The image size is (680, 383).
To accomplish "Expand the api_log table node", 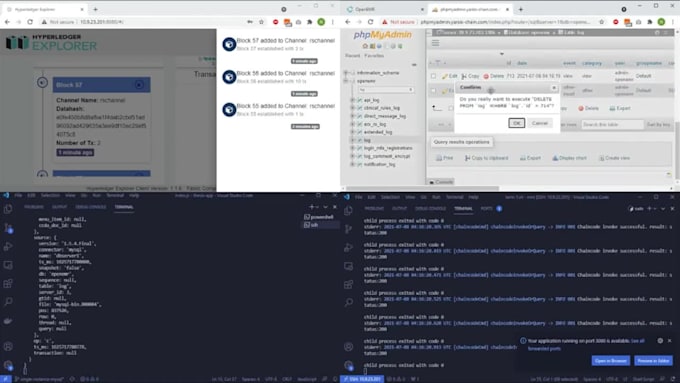I will [x=353, y=100].
